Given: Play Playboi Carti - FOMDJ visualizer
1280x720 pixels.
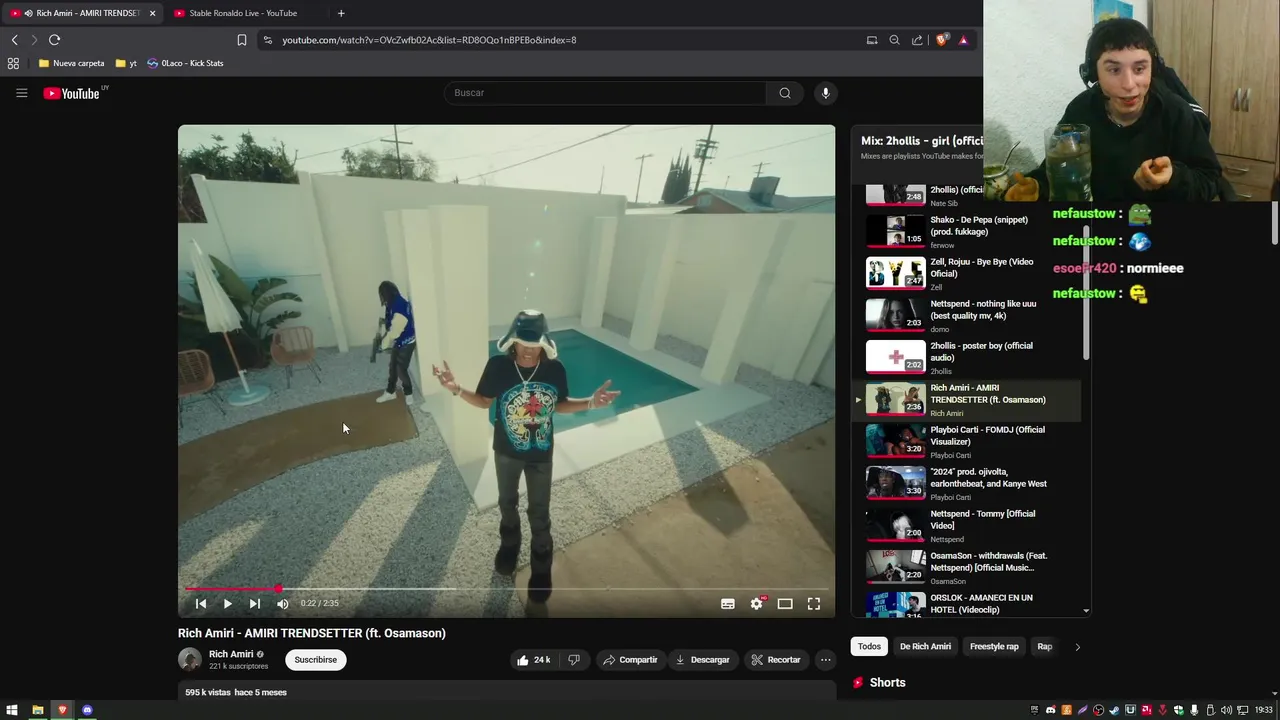Looking at the screenshot, I should click(966, 440).
